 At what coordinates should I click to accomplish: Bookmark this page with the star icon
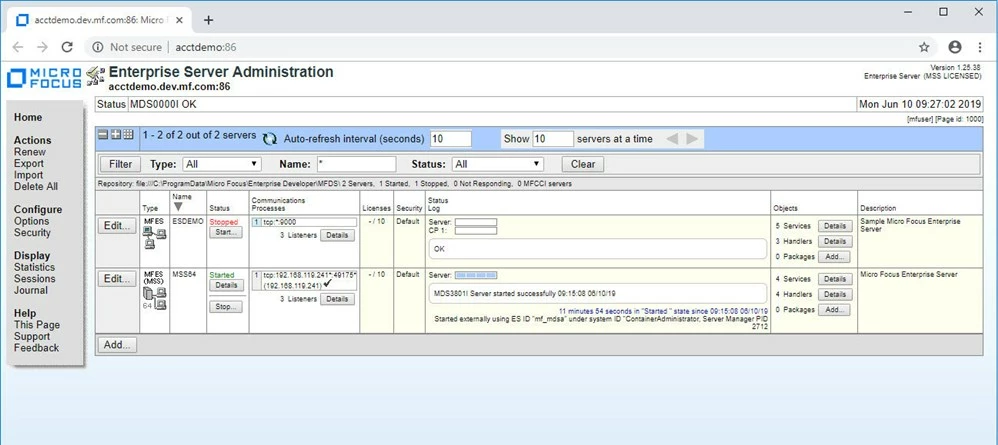point(924,47)
